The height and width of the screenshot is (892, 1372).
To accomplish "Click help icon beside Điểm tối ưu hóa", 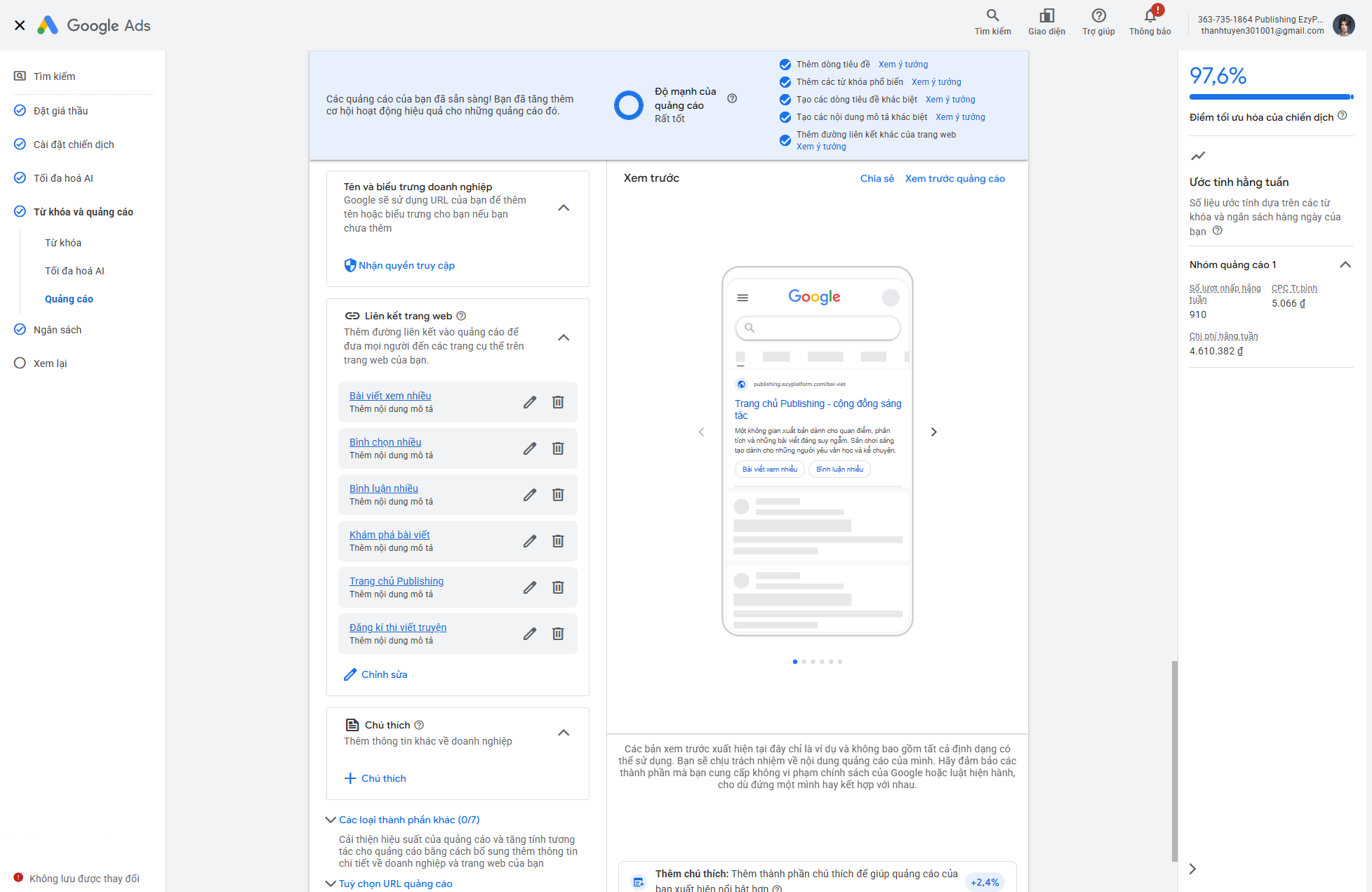I will pyautogui.click(x=1342, y=116).
